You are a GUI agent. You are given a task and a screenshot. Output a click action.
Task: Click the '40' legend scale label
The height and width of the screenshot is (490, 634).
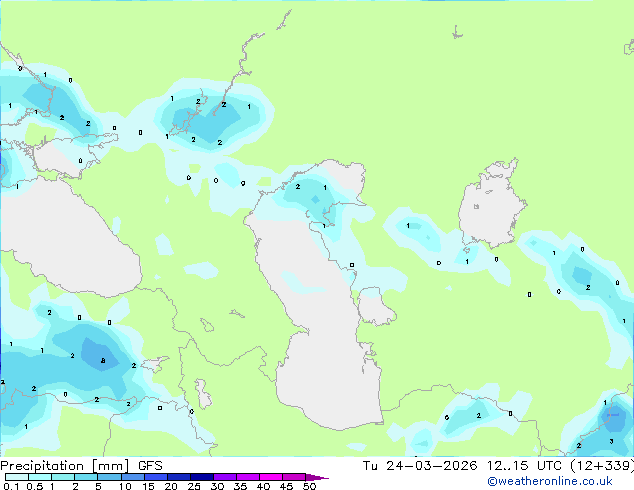pyautogui.click(x=263, y=486)
